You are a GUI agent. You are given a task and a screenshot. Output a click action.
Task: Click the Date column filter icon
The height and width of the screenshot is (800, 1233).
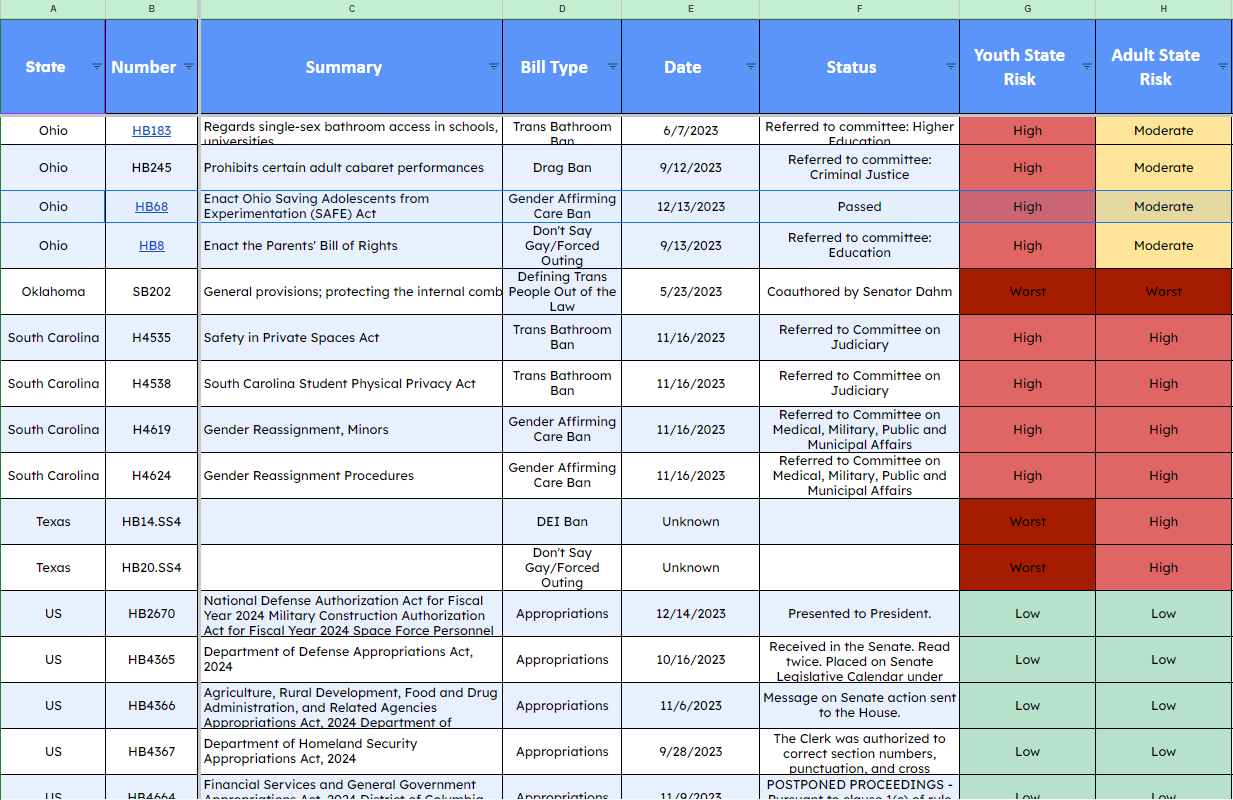pyautogui.click(x=750, y=67)
